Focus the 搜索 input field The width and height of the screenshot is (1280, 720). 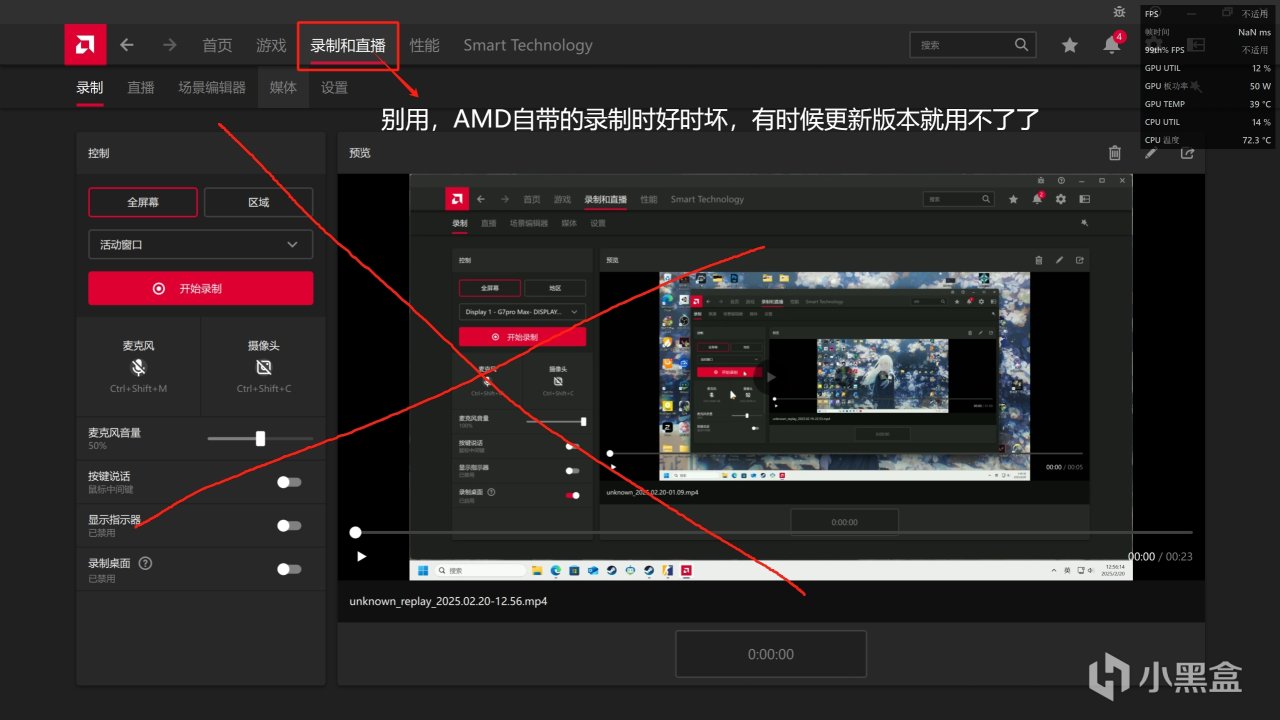(x=972, y=45)
